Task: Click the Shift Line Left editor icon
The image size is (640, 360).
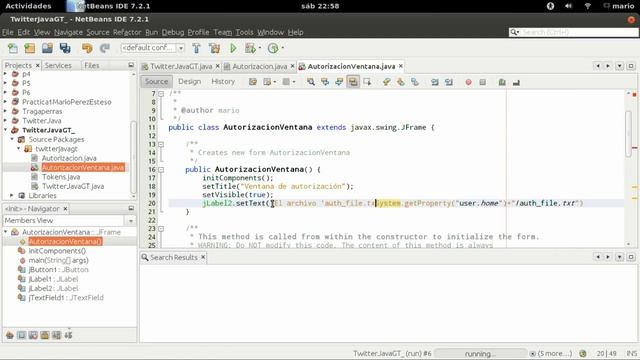Action: click(x=435, y=82)
